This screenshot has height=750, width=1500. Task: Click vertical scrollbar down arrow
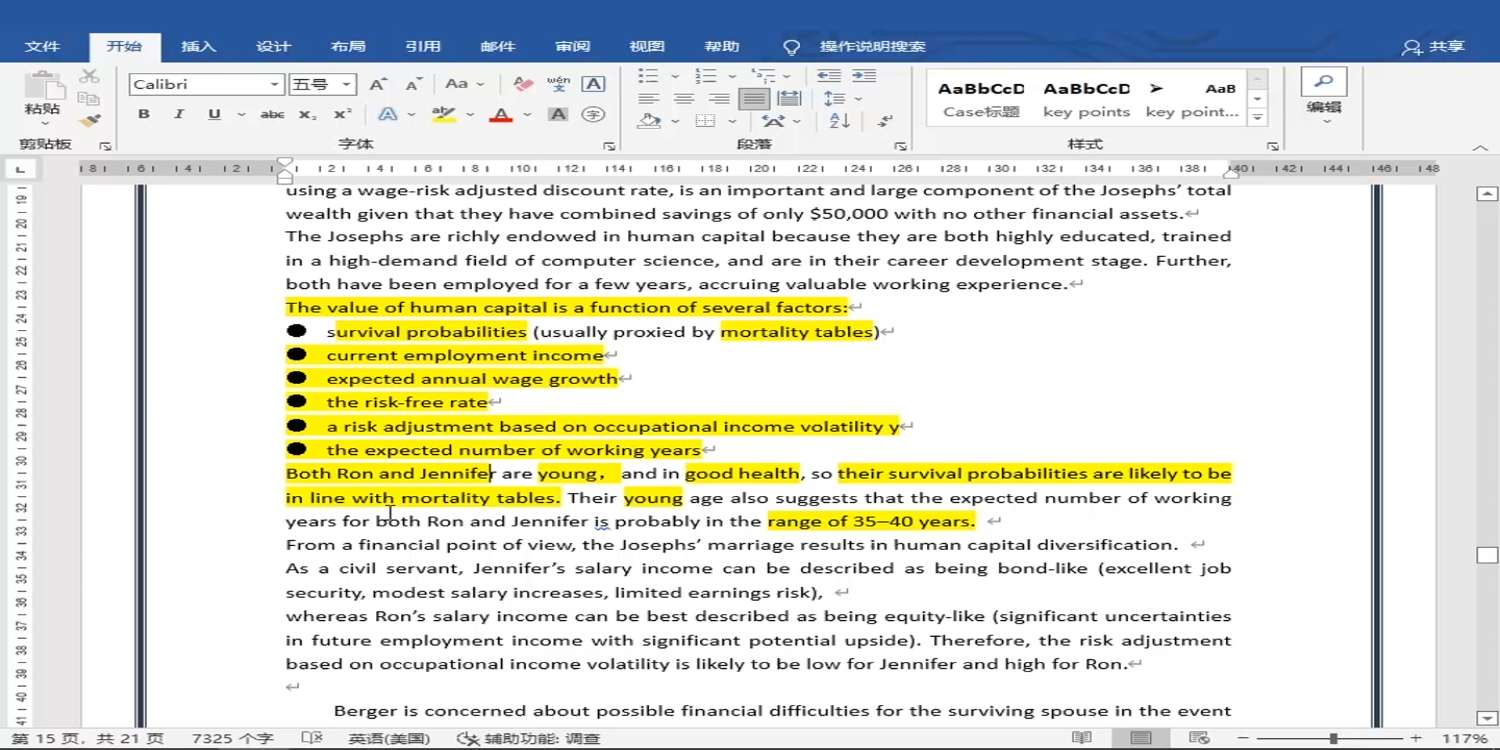[1487, 718]
